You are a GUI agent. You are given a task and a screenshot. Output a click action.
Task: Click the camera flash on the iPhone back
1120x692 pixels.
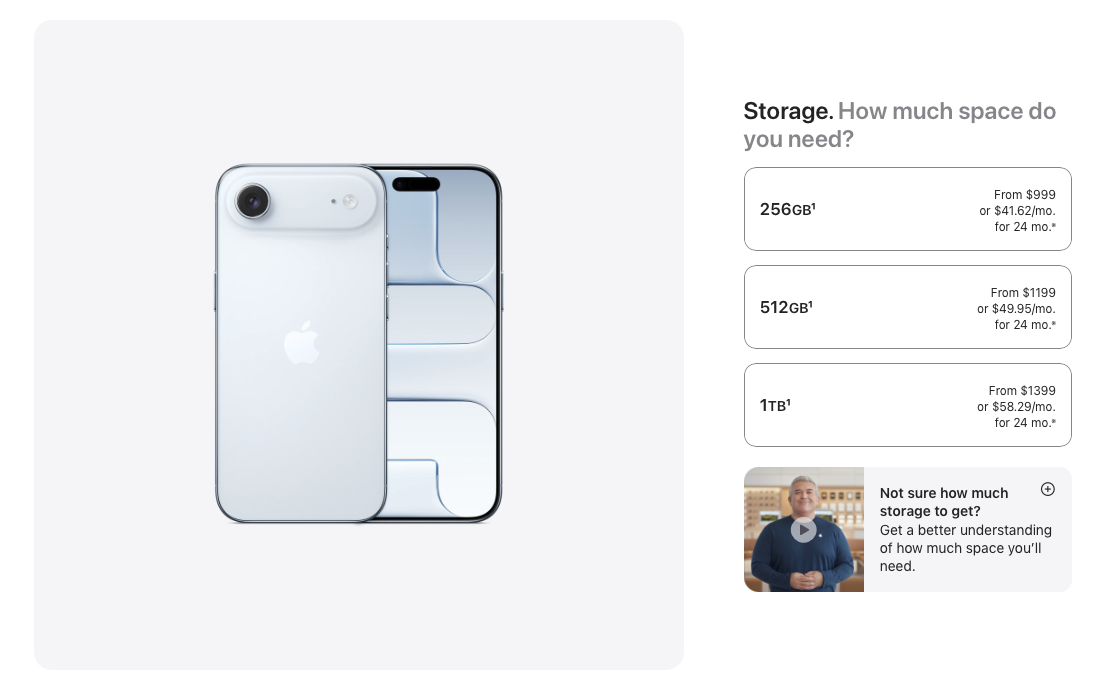pos(350,201)
